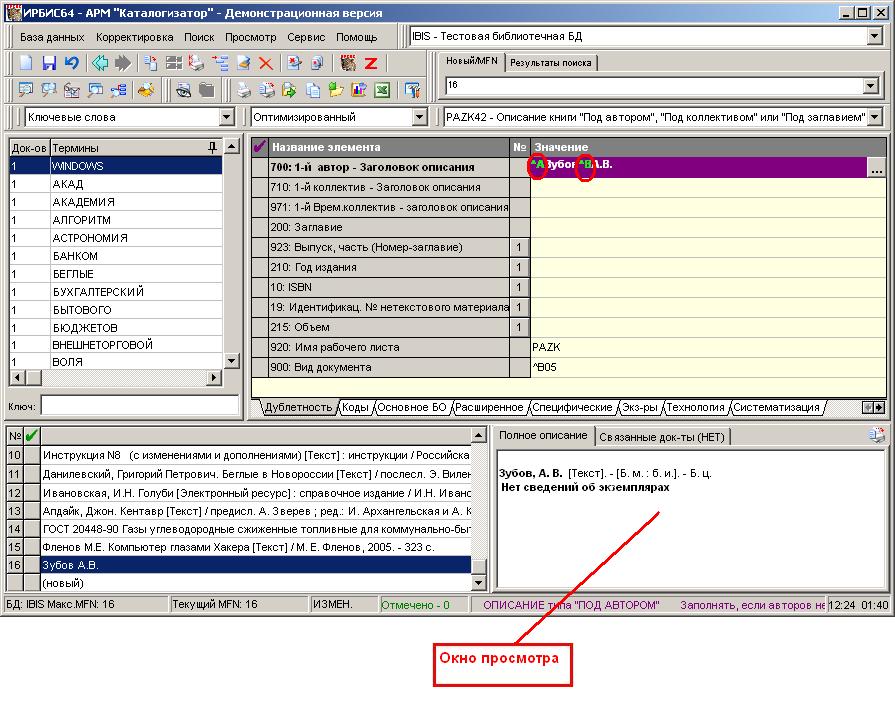The height and width of the screenshot is (718, 895).
Task: Click the search tree magnifier icon
Action: pos(118,90)
